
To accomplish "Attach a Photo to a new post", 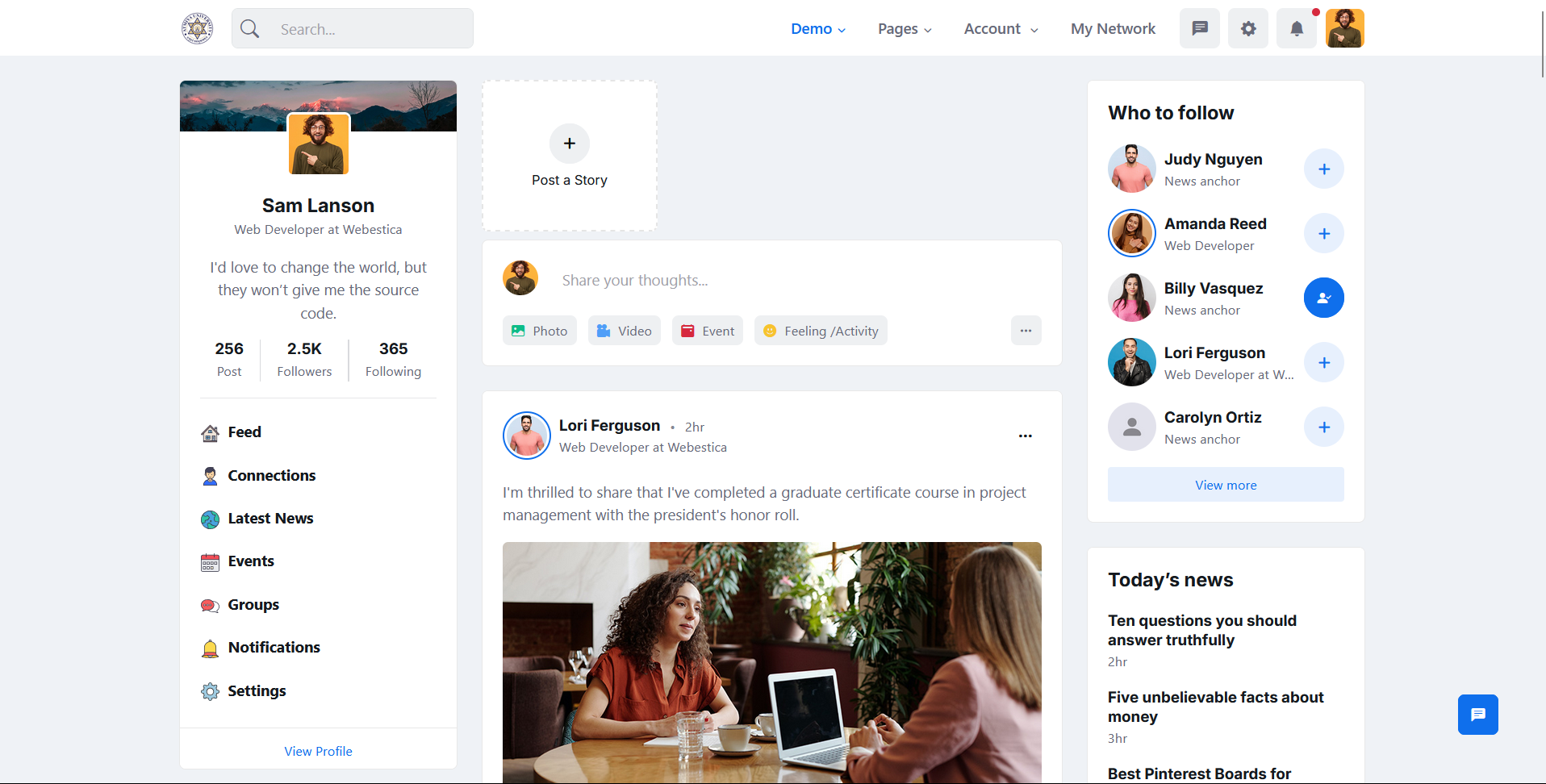I will [539, 330].
